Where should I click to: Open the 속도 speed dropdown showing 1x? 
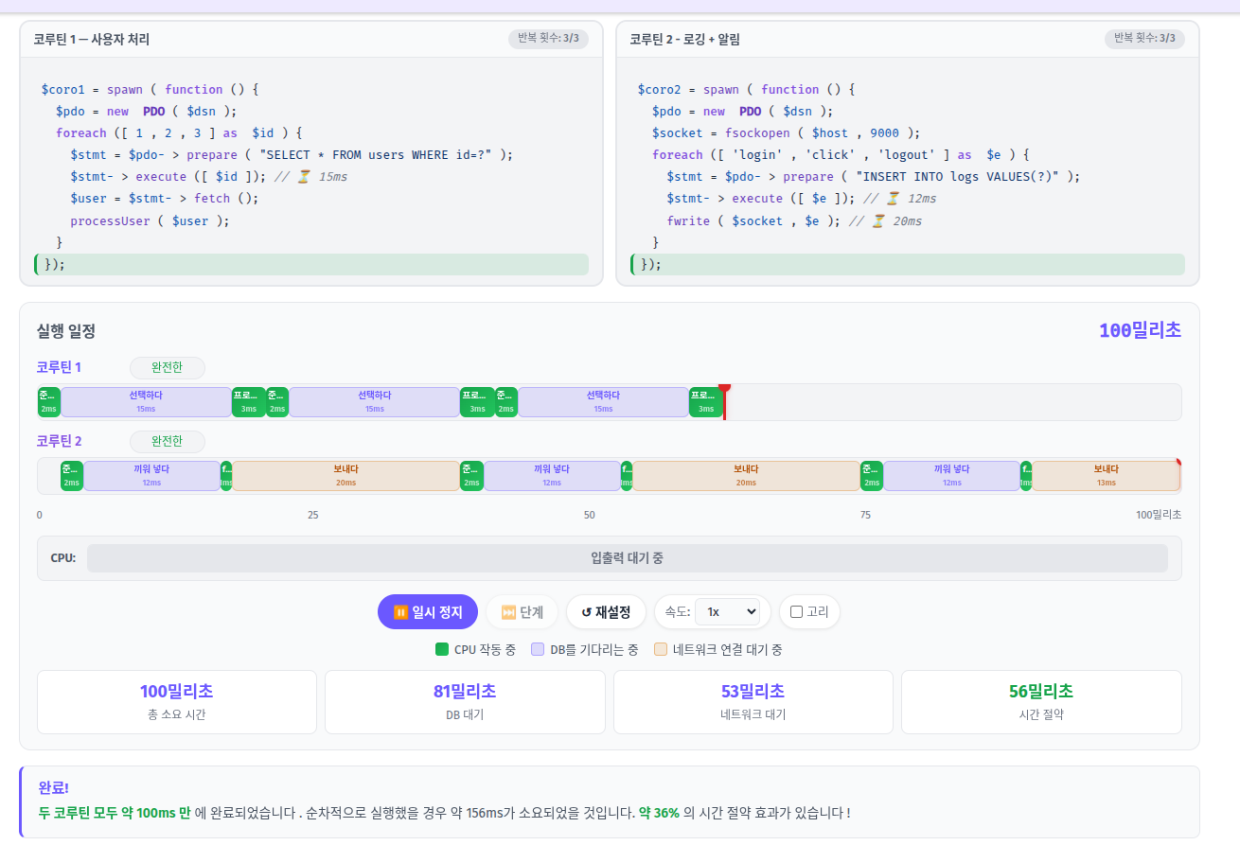point(726,612)
